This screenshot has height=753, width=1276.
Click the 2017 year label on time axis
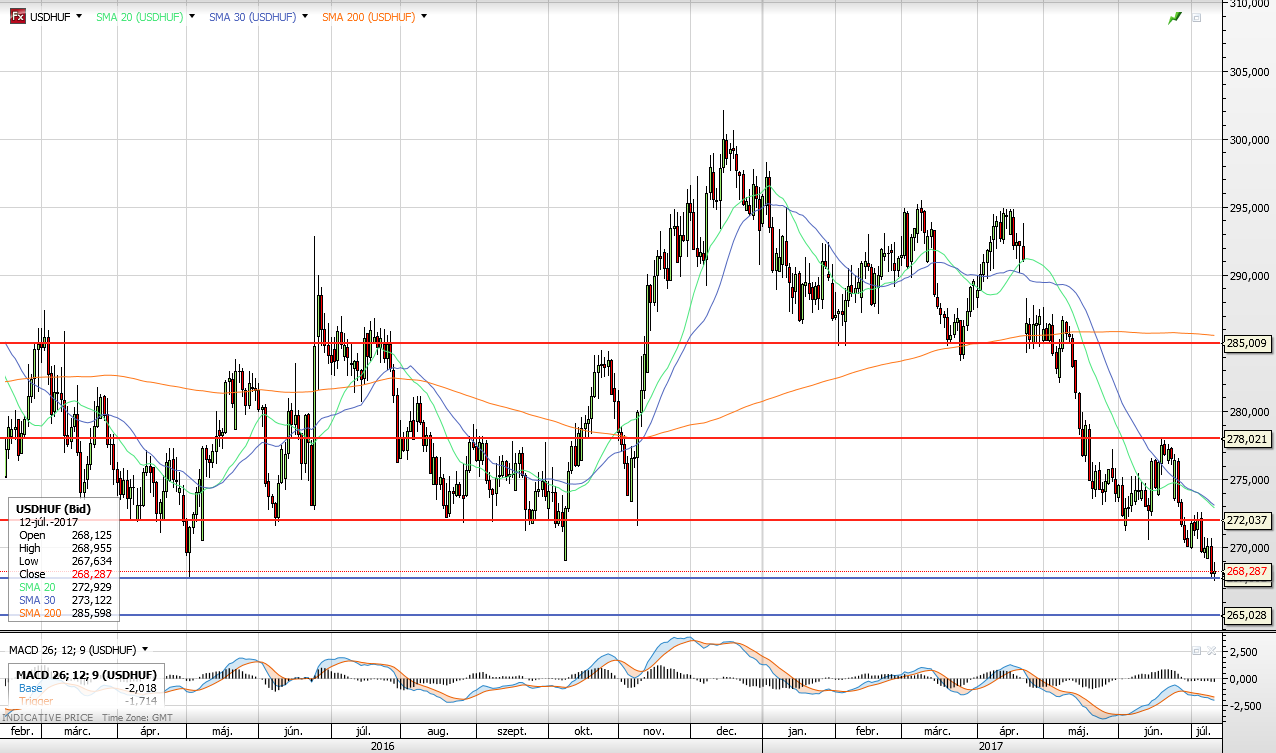point(991,745)
